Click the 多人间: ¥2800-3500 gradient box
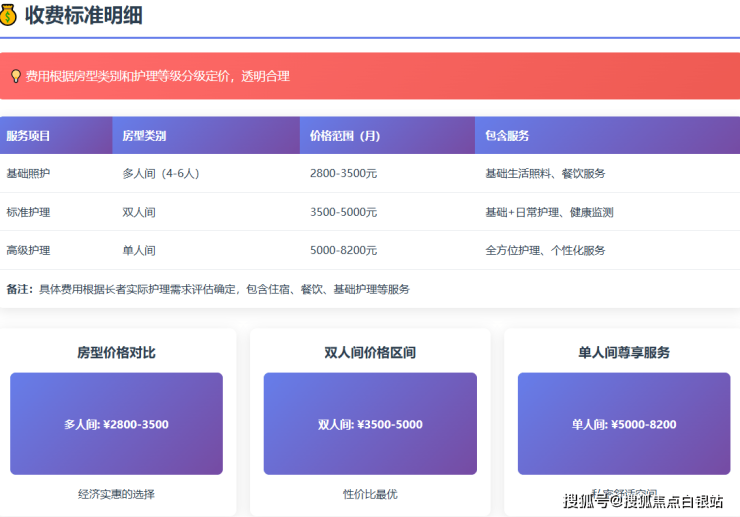Image resolution: width=740 pixels, height=517 pixels. pyautogui.click(x=116, y=424)
